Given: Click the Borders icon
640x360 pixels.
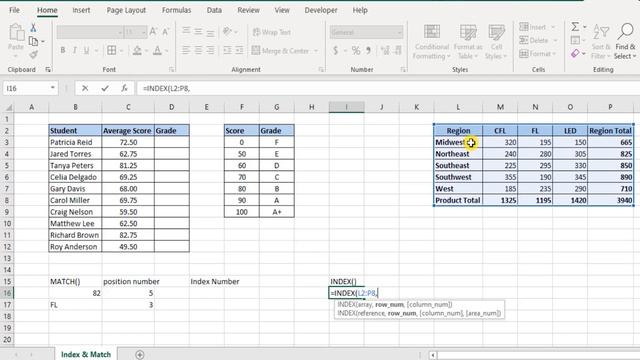Looking at the screenshot, I should point(111,50).
